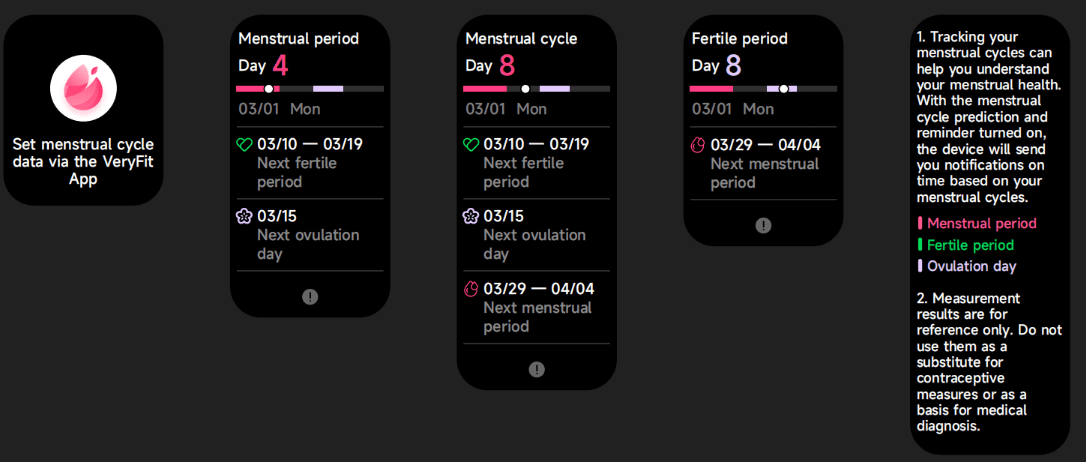1086x462 pixels.
Task: Click the lavender Day 8 number
Action: (733, 66)
